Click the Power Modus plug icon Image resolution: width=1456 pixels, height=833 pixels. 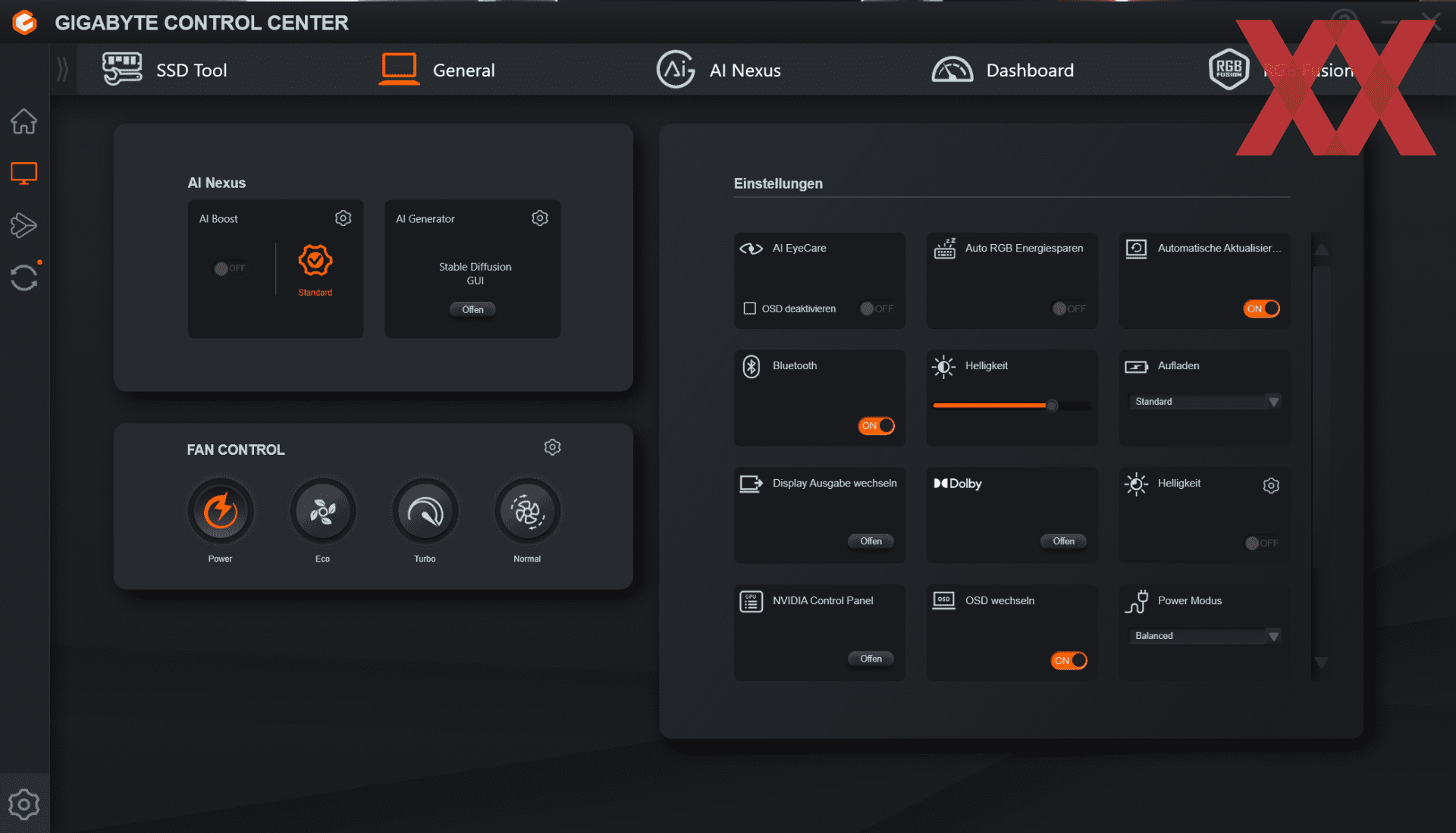coord(1137,602)
